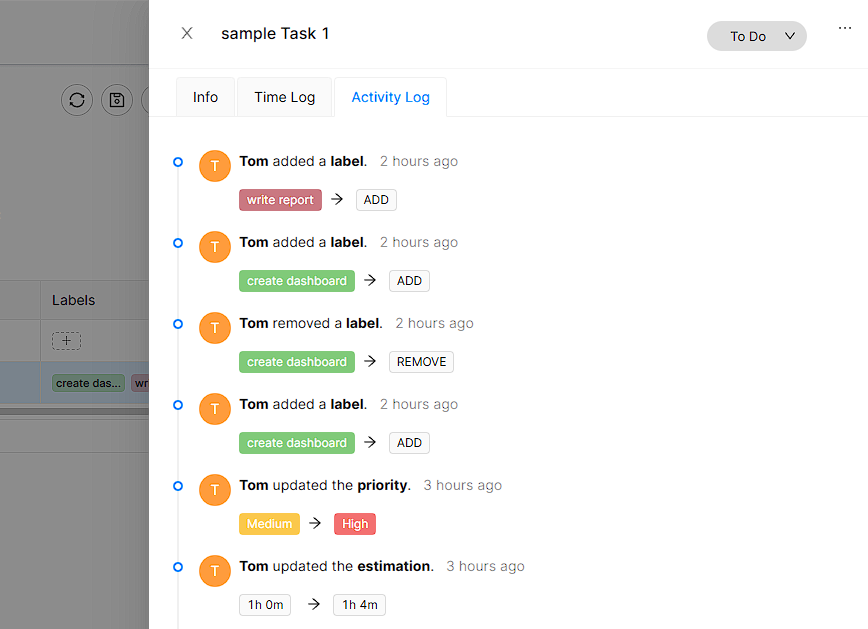Open the three-dot more options menu
The height and width of the screenshot is (629, 868).
[x=845, y=29]
